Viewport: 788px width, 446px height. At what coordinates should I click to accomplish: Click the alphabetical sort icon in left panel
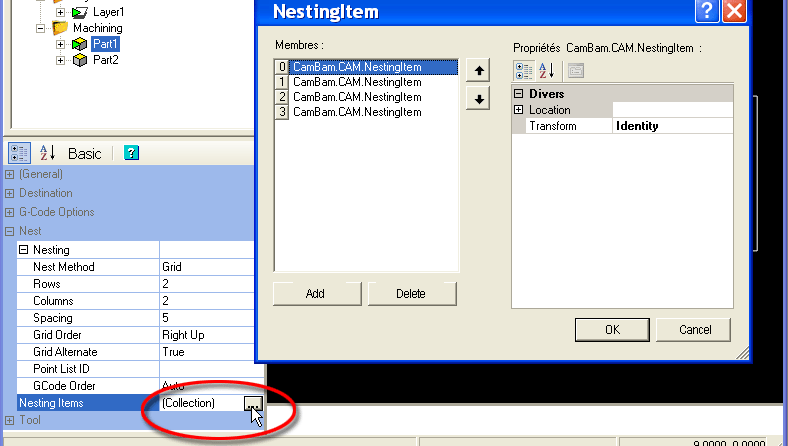click(x=47, y=153)
